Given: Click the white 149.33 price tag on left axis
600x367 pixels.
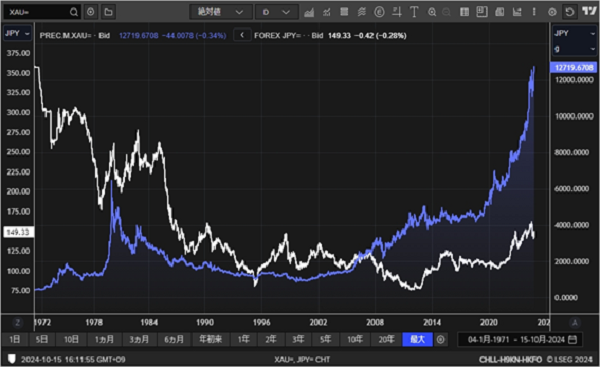Looking at the screenshot, I should click(18, 232).
